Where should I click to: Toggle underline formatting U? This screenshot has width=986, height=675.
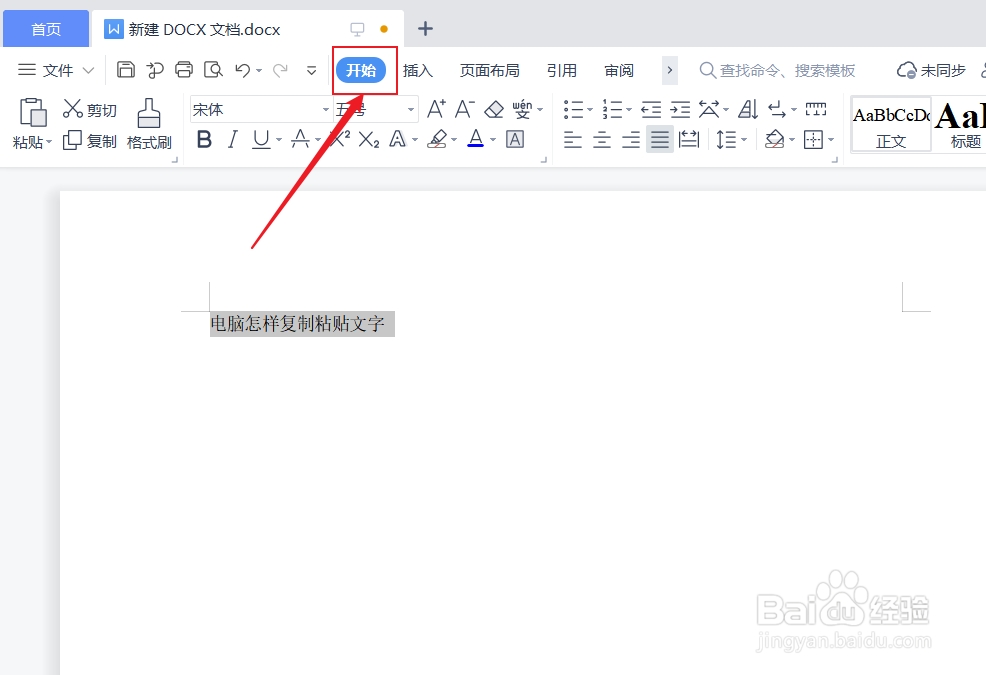coord(261,139)
